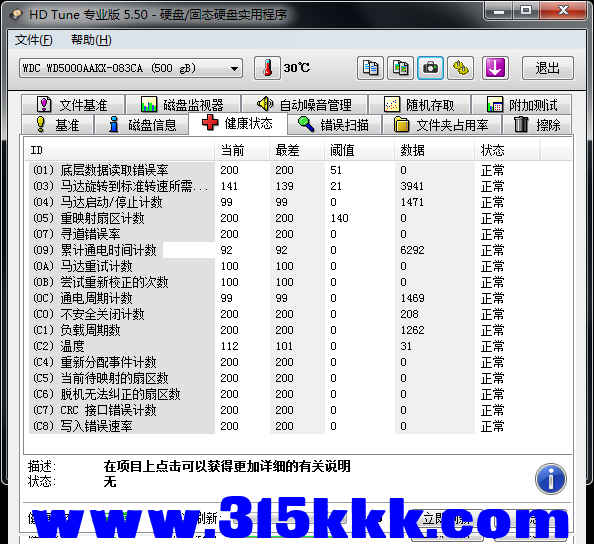Switch to the 磁盘监视器 tab

click(183, 105)
